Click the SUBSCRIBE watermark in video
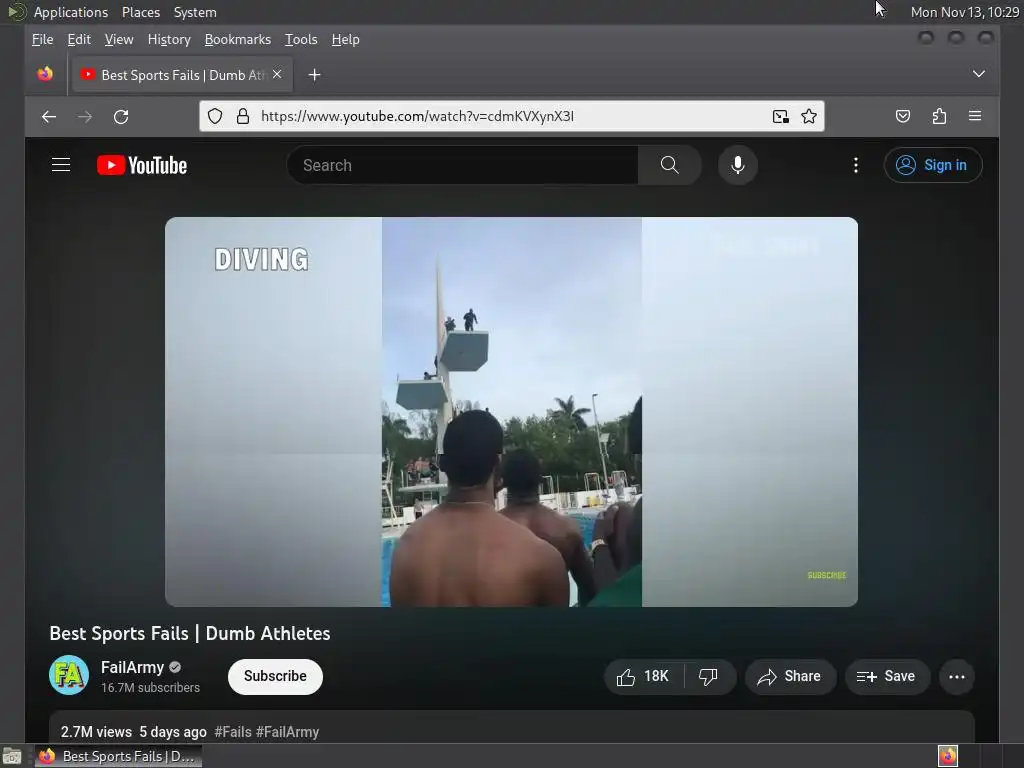 tap(827, 575)
